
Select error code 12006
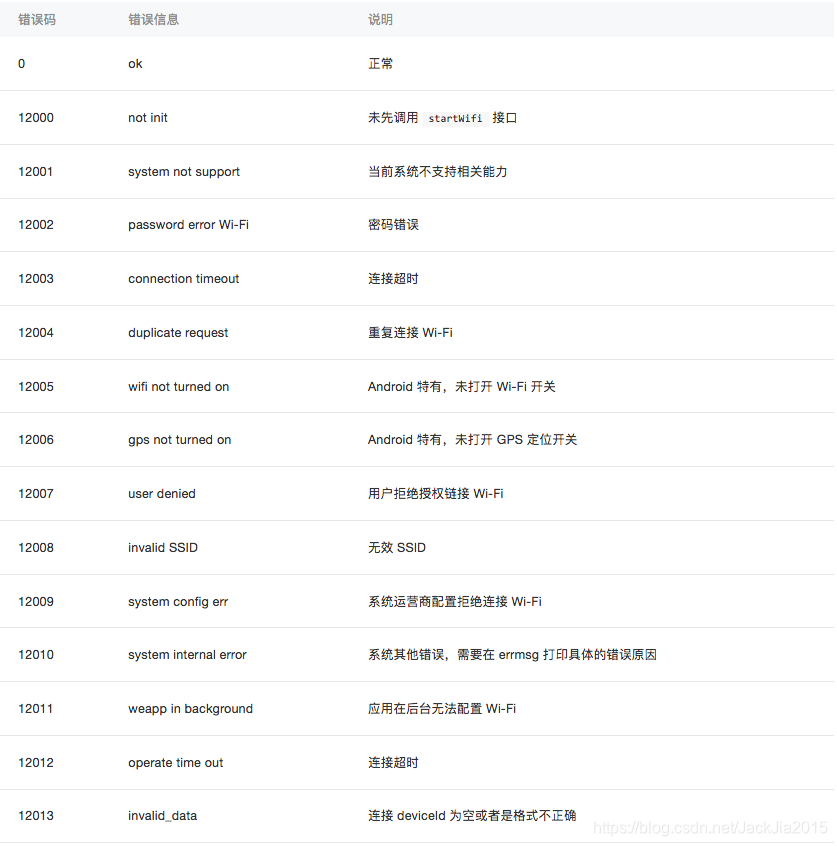[36, 440]
